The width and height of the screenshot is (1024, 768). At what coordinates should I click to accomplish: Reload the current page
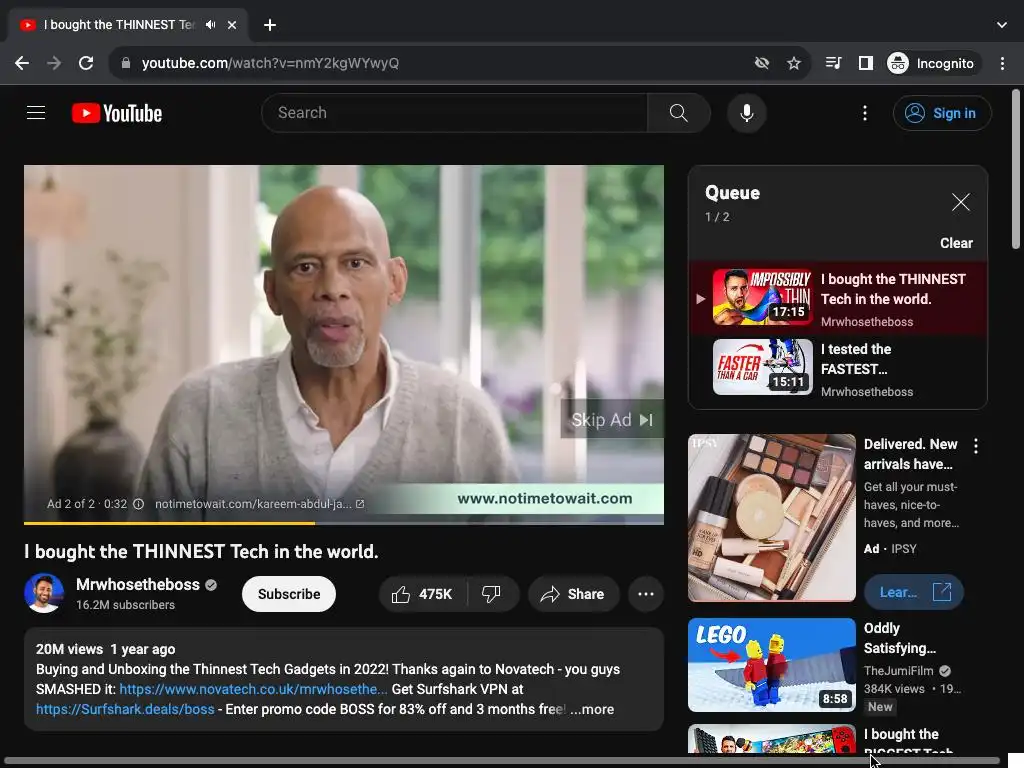click(86, 63)
